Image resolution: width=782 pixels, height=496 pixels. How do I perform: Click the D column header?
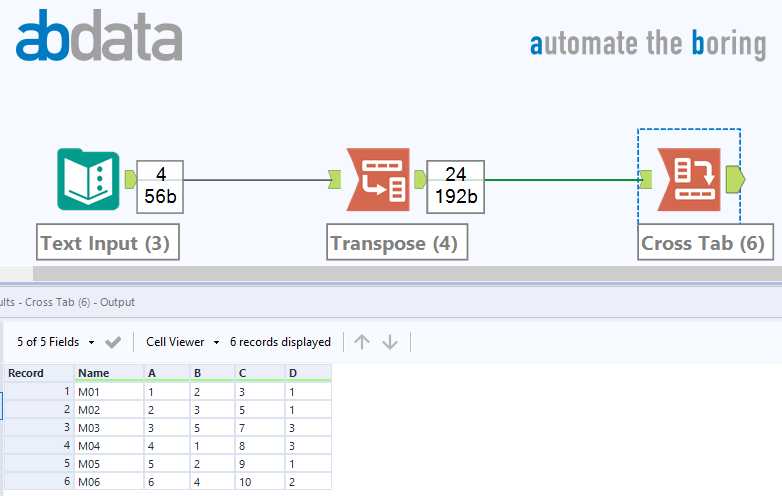pos(308,373)
